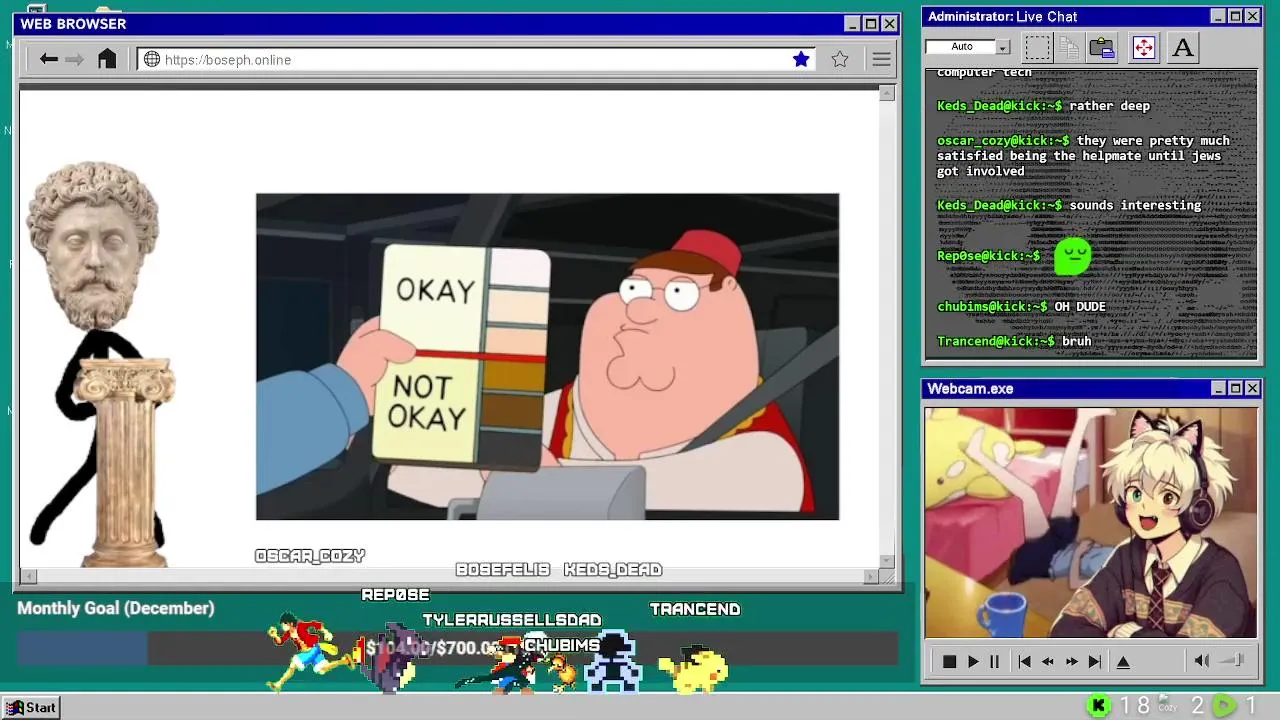Click the green smiley emote in chat
1280x720 pixels.
point(1073,255)
